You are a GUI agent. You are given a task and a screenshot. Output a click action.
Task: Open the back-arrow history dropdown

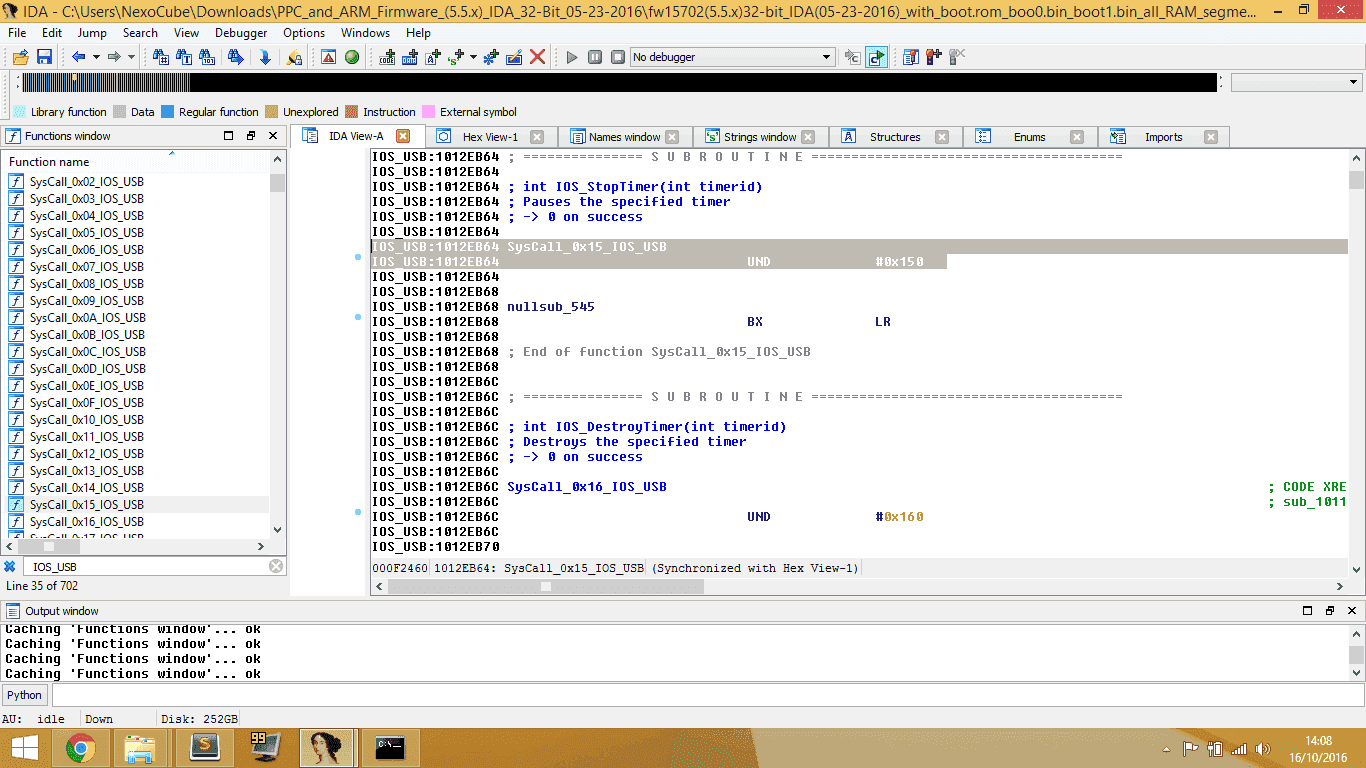tap(96, 57)
